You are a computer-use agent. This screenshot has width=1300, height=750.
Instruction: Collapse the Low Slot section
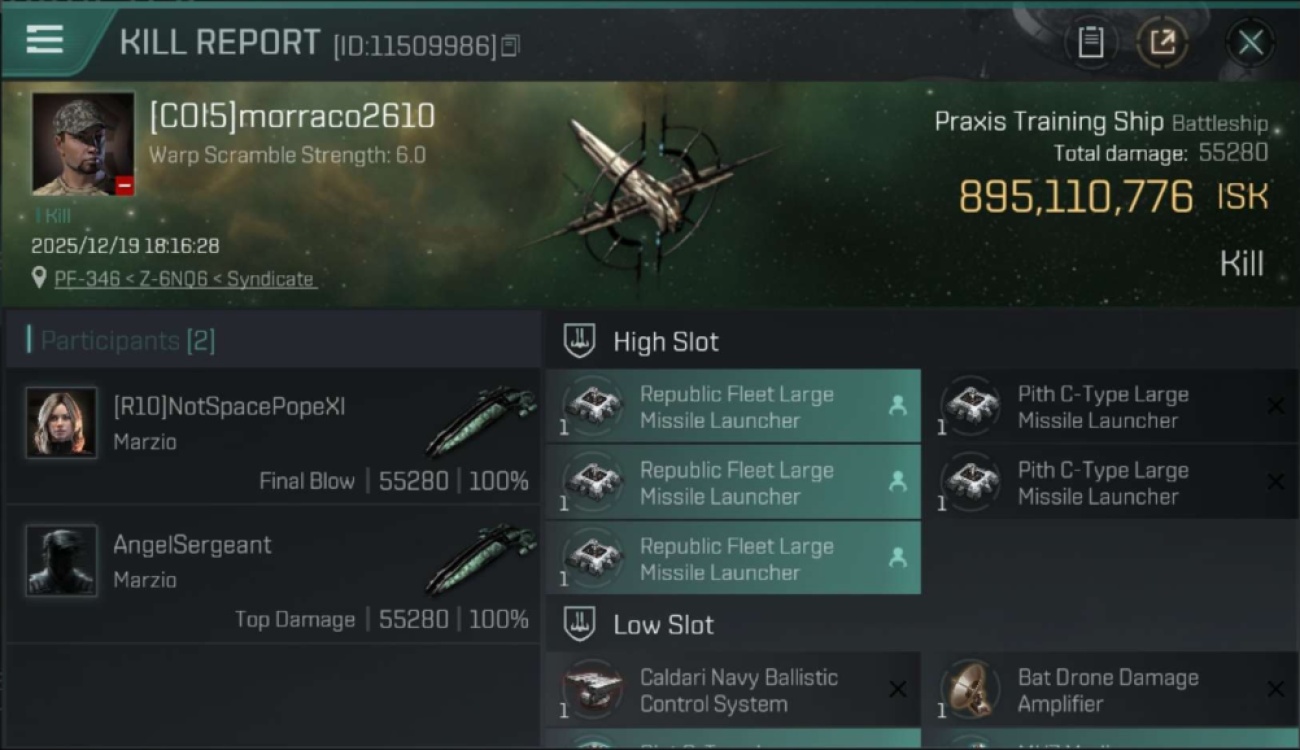point(580,625)
